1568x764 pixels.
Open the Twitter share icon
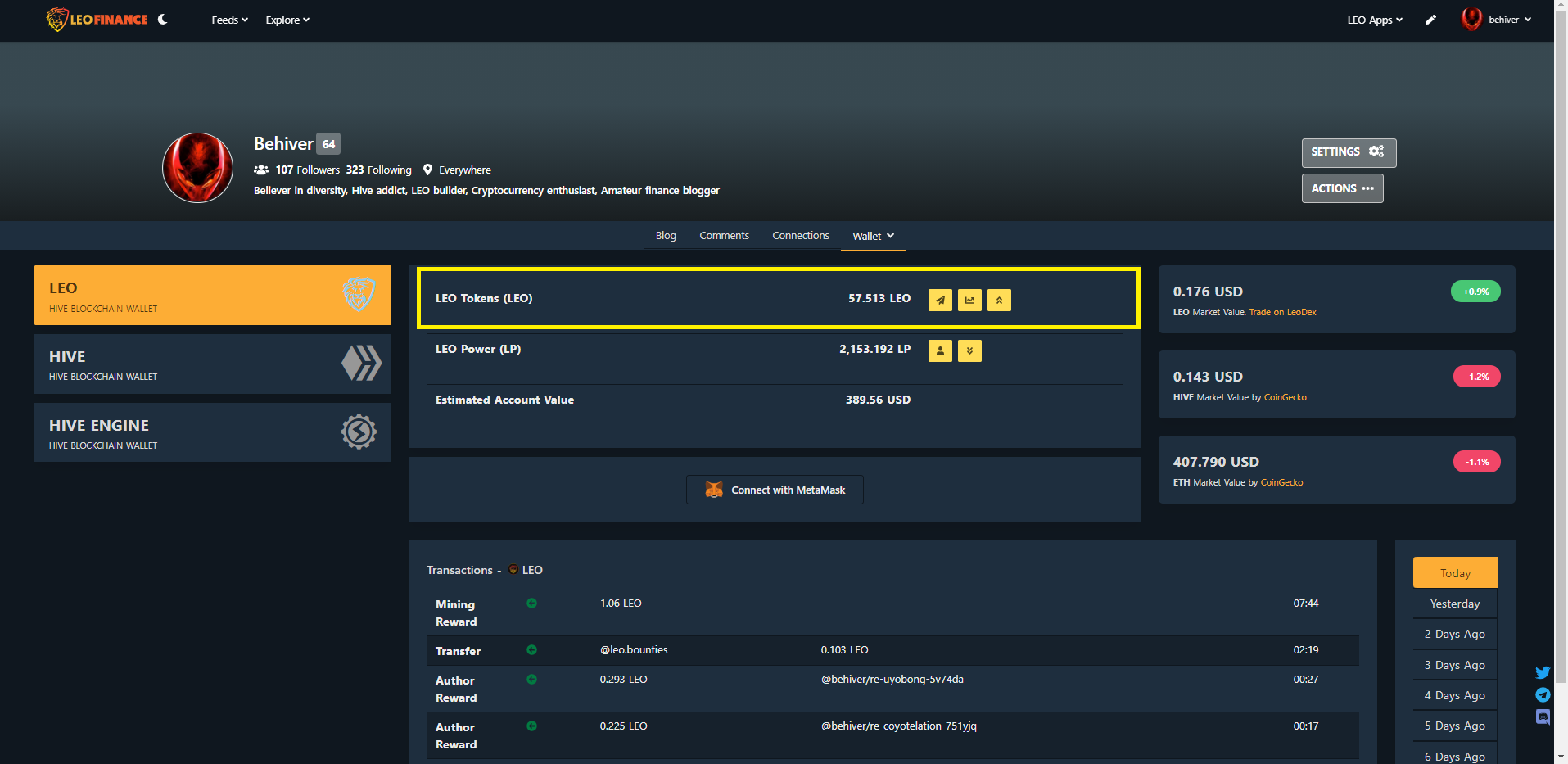coord(1543,672)
